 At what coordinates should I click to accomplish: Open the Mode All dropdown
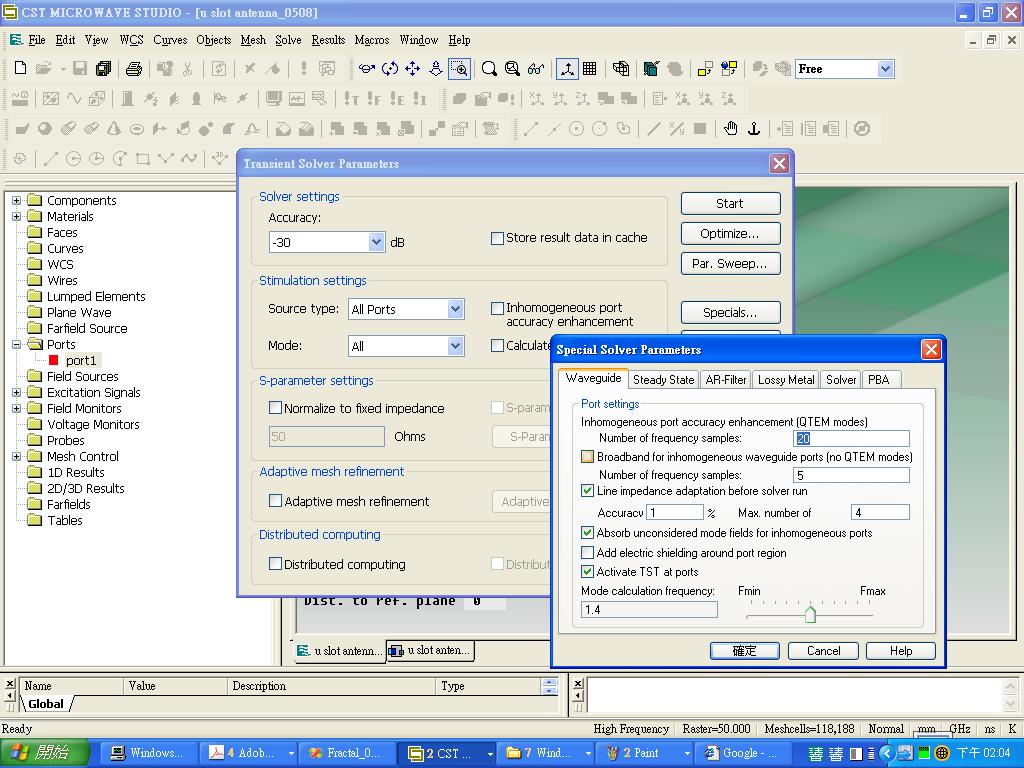[455, 346]
